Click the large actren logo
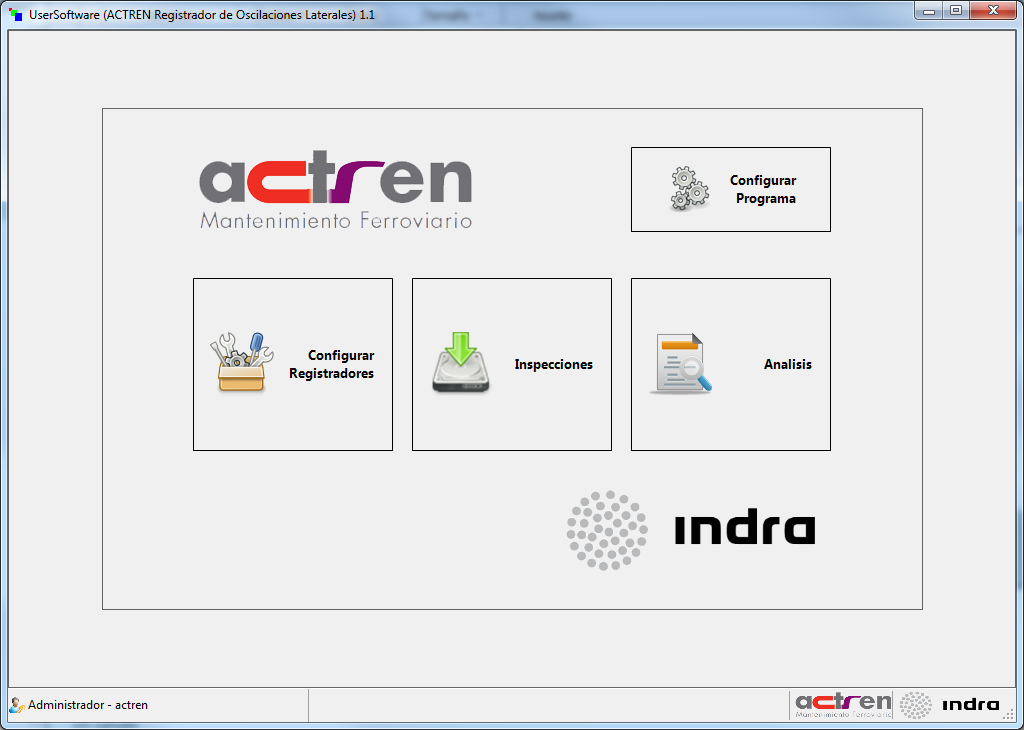 (x=336, y=189)
